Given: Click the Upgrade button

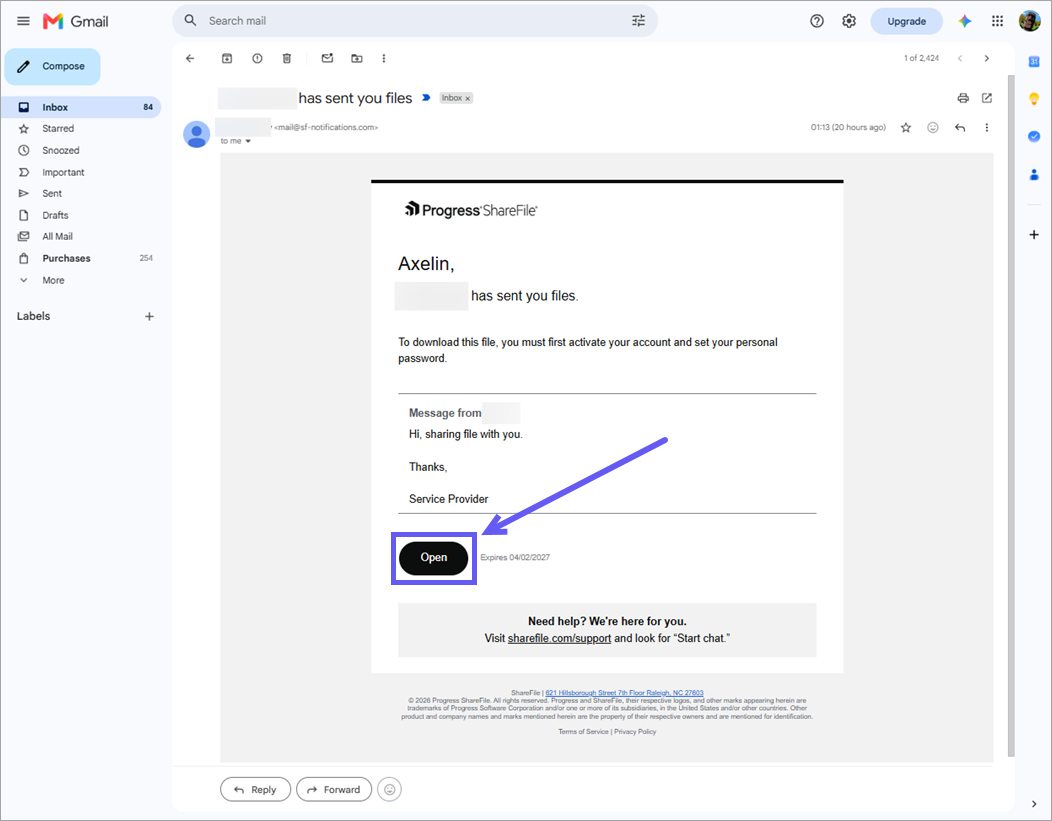Looking at the screenshot, I should [x=906, y=21].
